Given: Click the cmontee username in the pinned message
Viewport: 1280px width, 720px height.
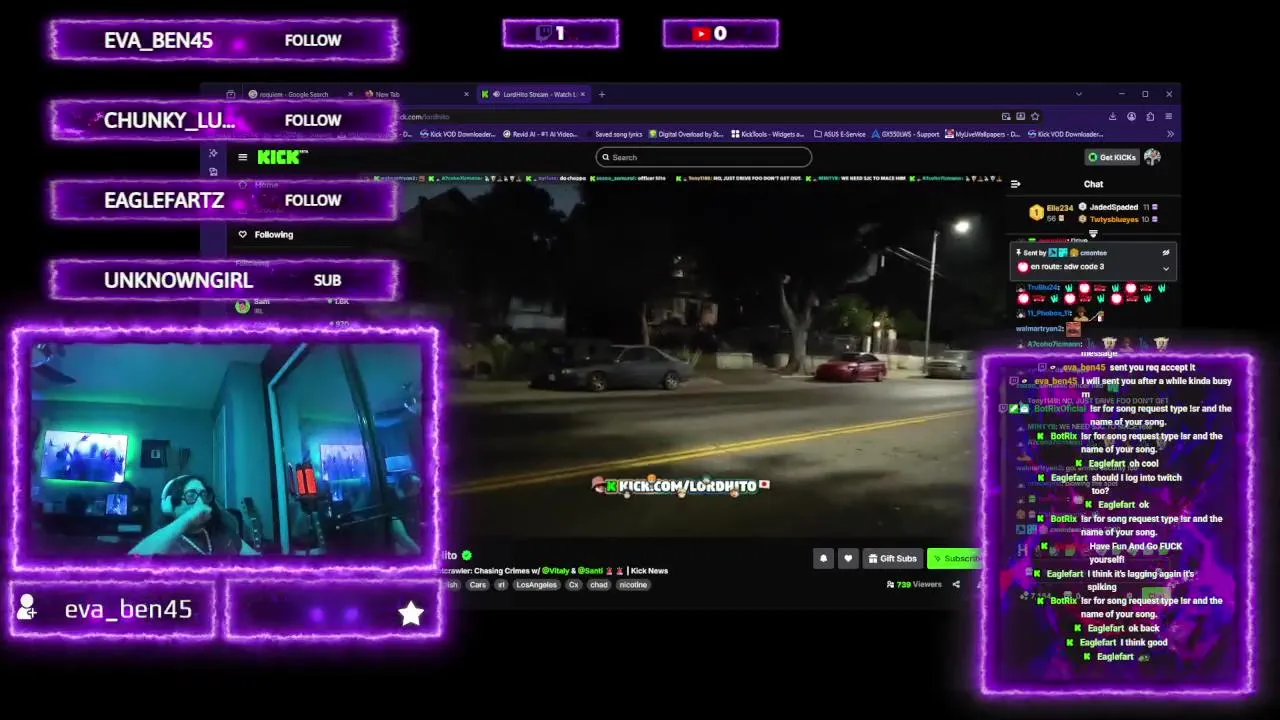Looking at the screenshot, I should tap(1093, 253).
